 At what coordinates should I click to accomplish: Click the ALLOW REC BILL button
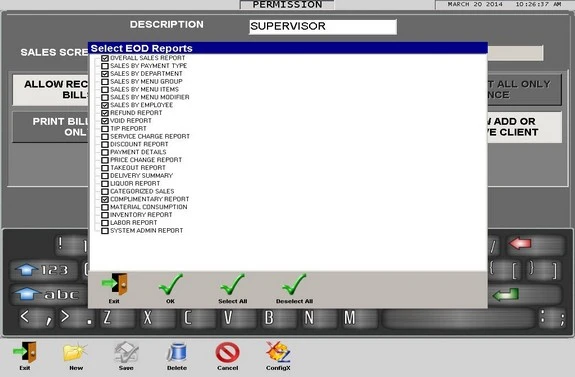coord(51,89)
